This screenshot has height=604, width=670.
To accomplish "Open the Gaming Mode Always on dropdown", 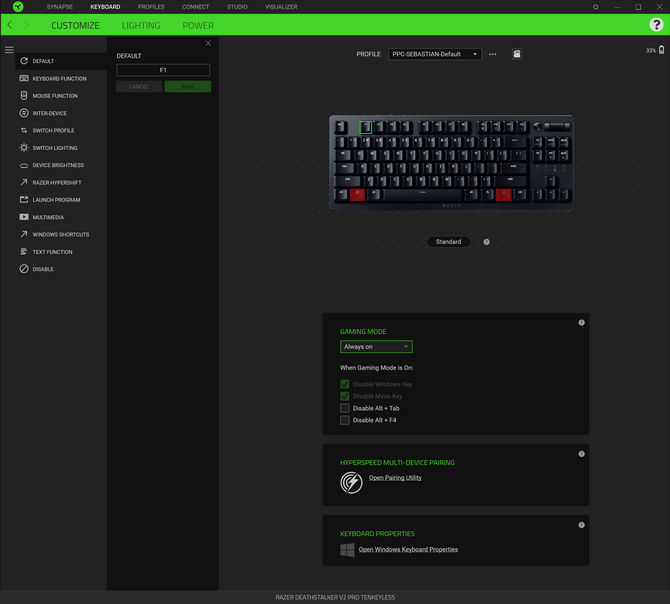I will click(376, 346).
